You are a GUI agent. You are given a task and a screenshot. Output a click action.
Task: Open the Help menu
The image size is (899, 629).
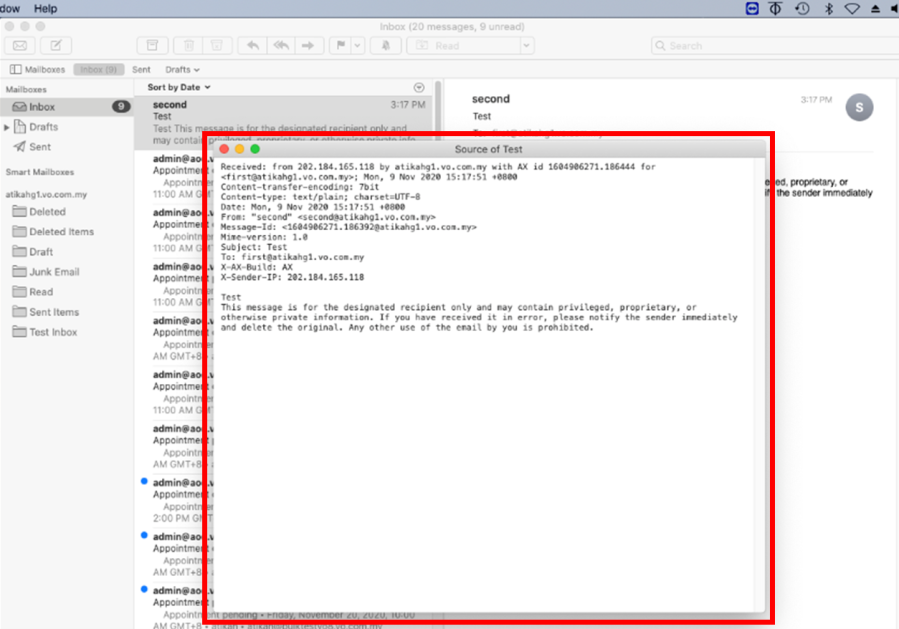[45, 8]
